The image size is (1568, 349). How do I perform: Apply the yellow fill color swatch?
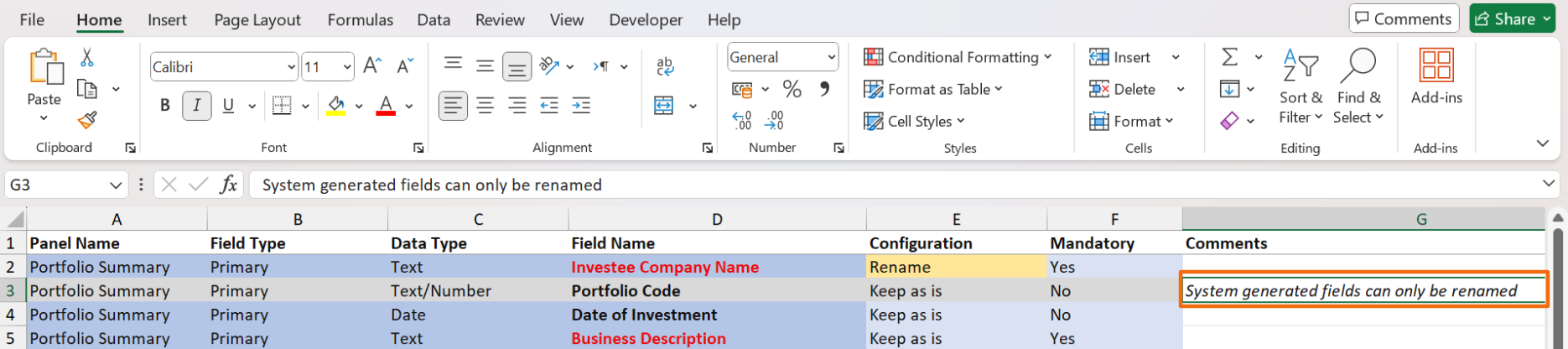pos(336,106)
